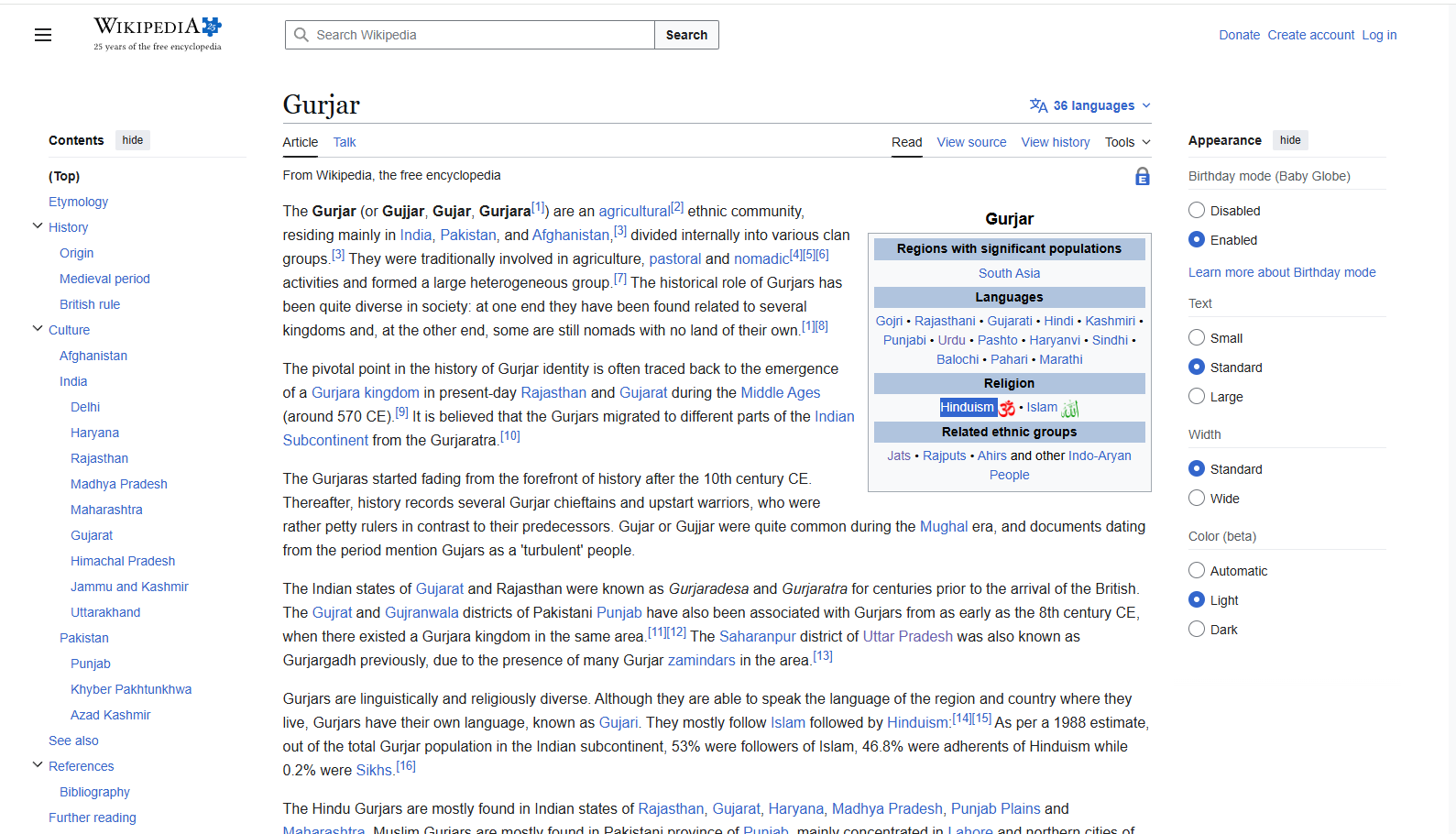
Task: Switch to the Article tab
Action: tap(301, 142)
